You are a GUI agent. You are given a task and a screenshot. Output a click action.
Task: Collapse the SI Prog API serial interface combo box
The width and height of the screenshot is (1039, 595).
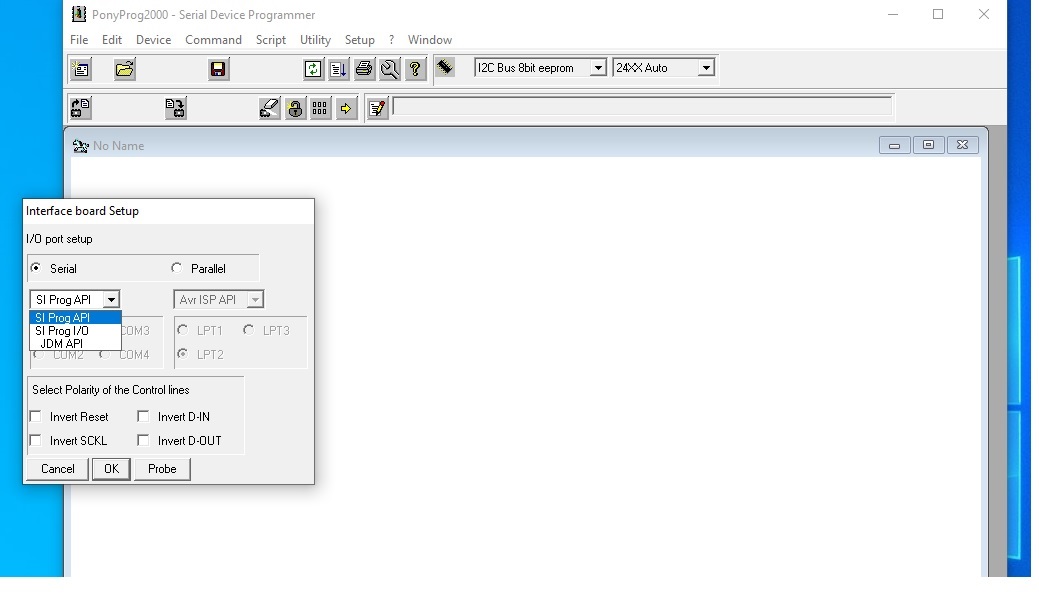click(x=111, y=299)
